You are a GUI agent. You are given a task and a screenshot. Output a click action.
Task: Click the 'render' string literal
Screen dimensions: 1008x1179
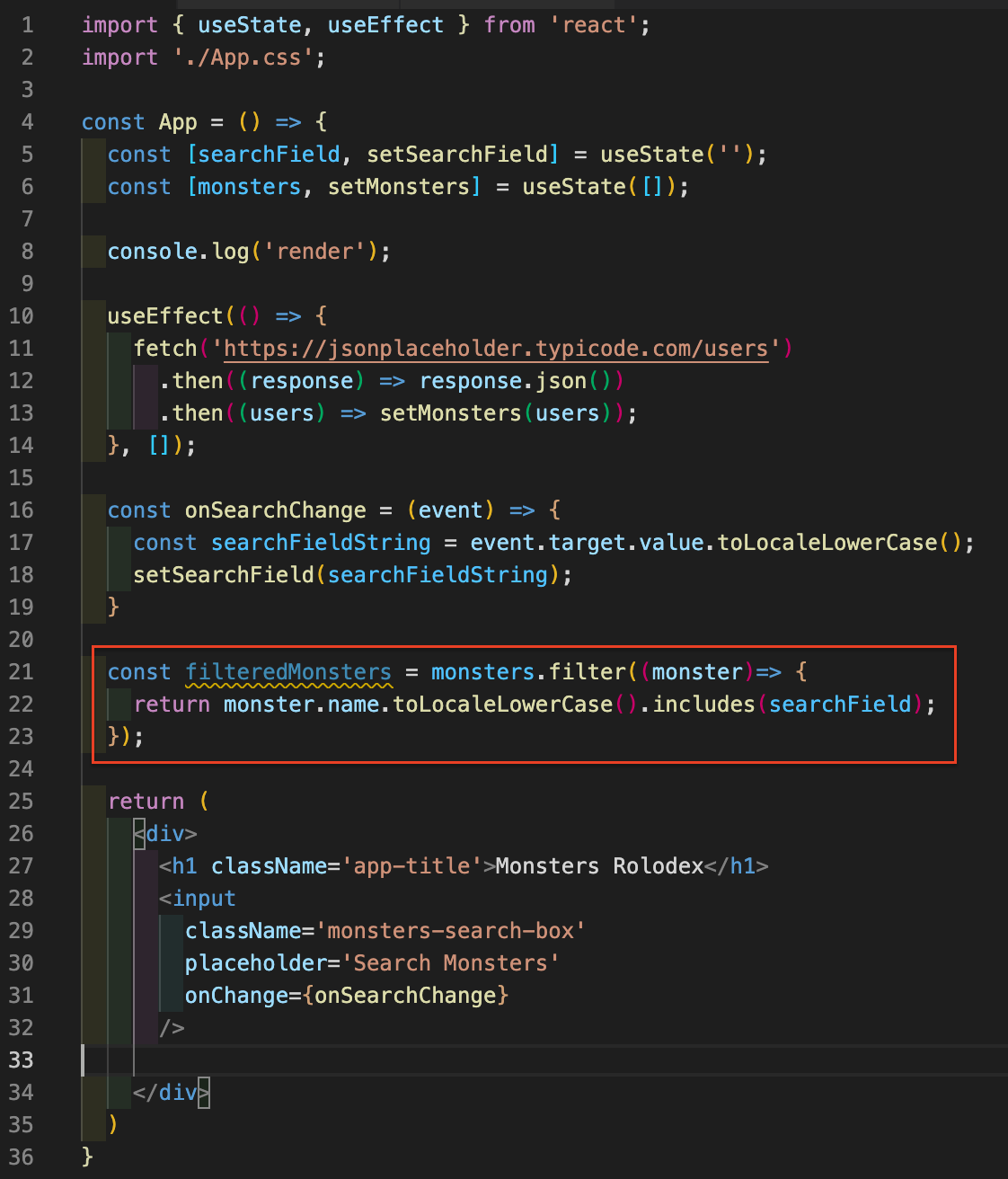tap(314, 252)
